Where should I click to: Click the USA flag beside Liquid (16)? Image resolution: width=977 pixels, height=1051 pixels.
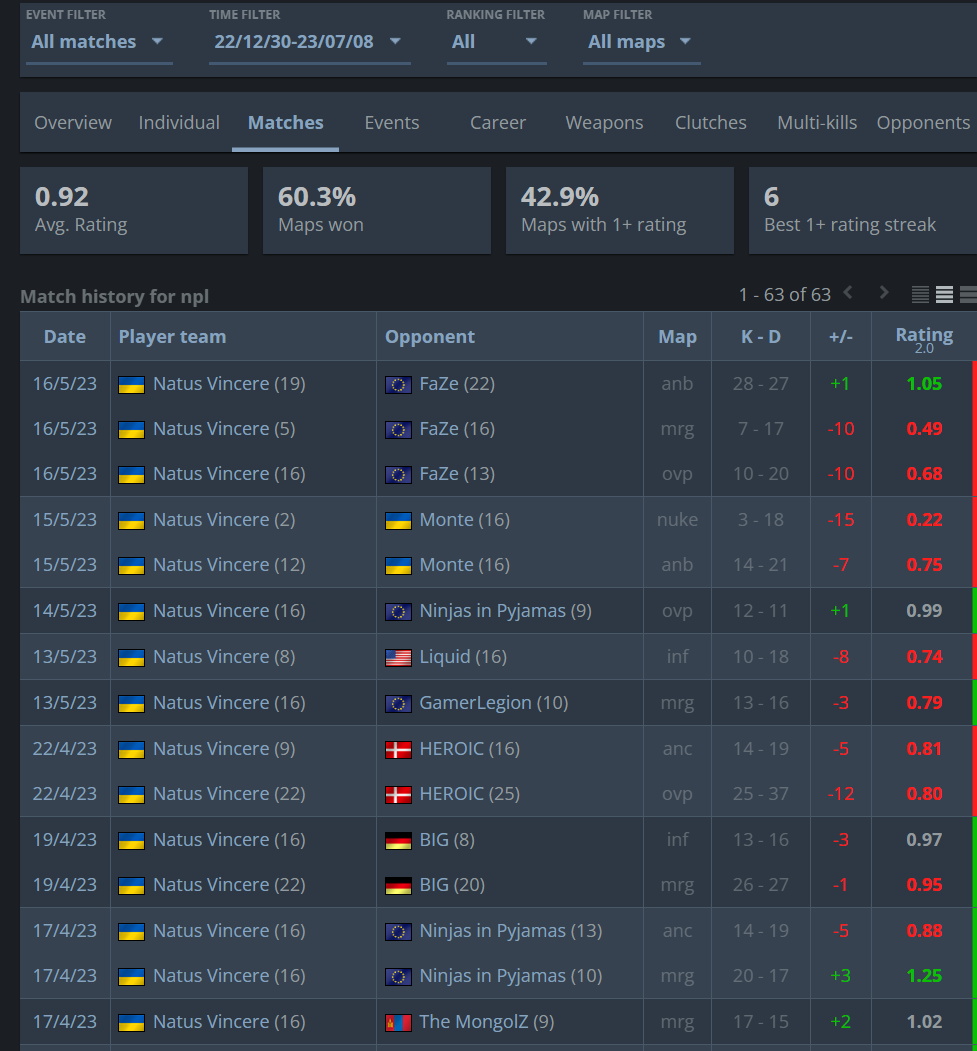(398, 658)
